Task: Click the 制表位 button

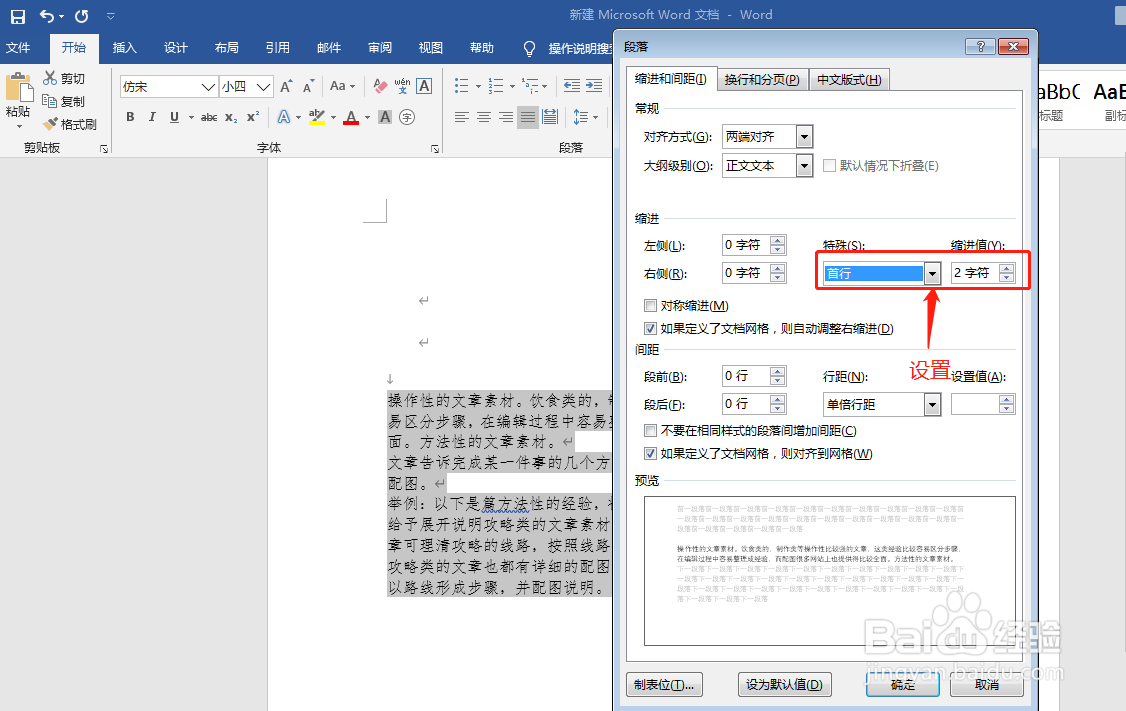Action: tap(664, 685)
